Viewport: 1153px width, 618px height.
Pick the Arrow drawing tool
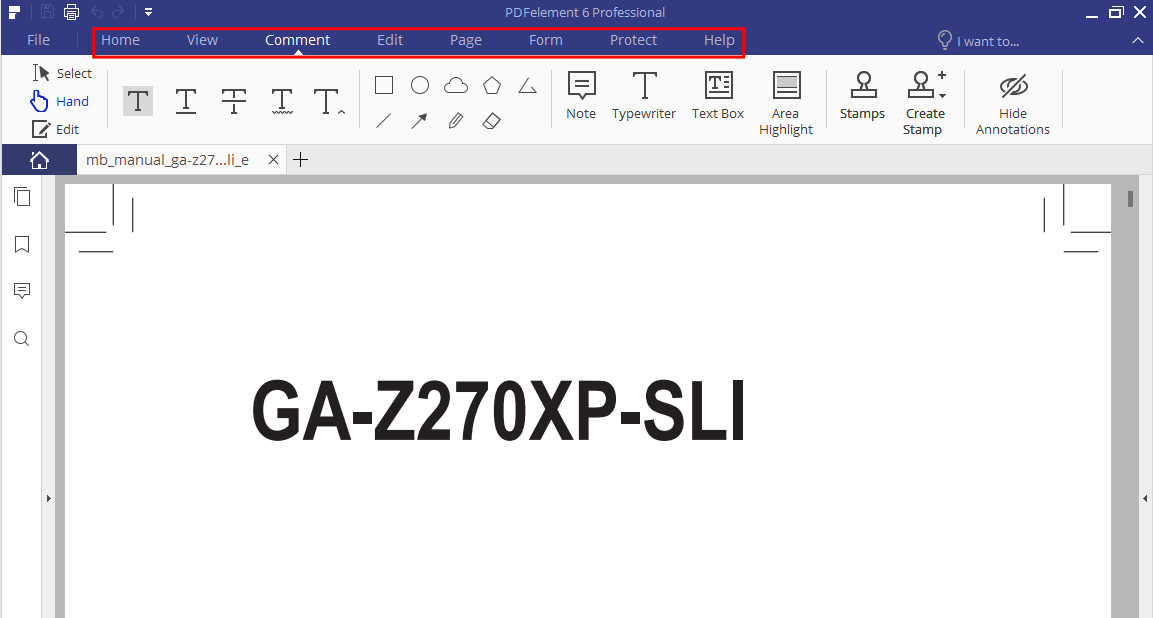pyautogui.click(x=420, y=121)
